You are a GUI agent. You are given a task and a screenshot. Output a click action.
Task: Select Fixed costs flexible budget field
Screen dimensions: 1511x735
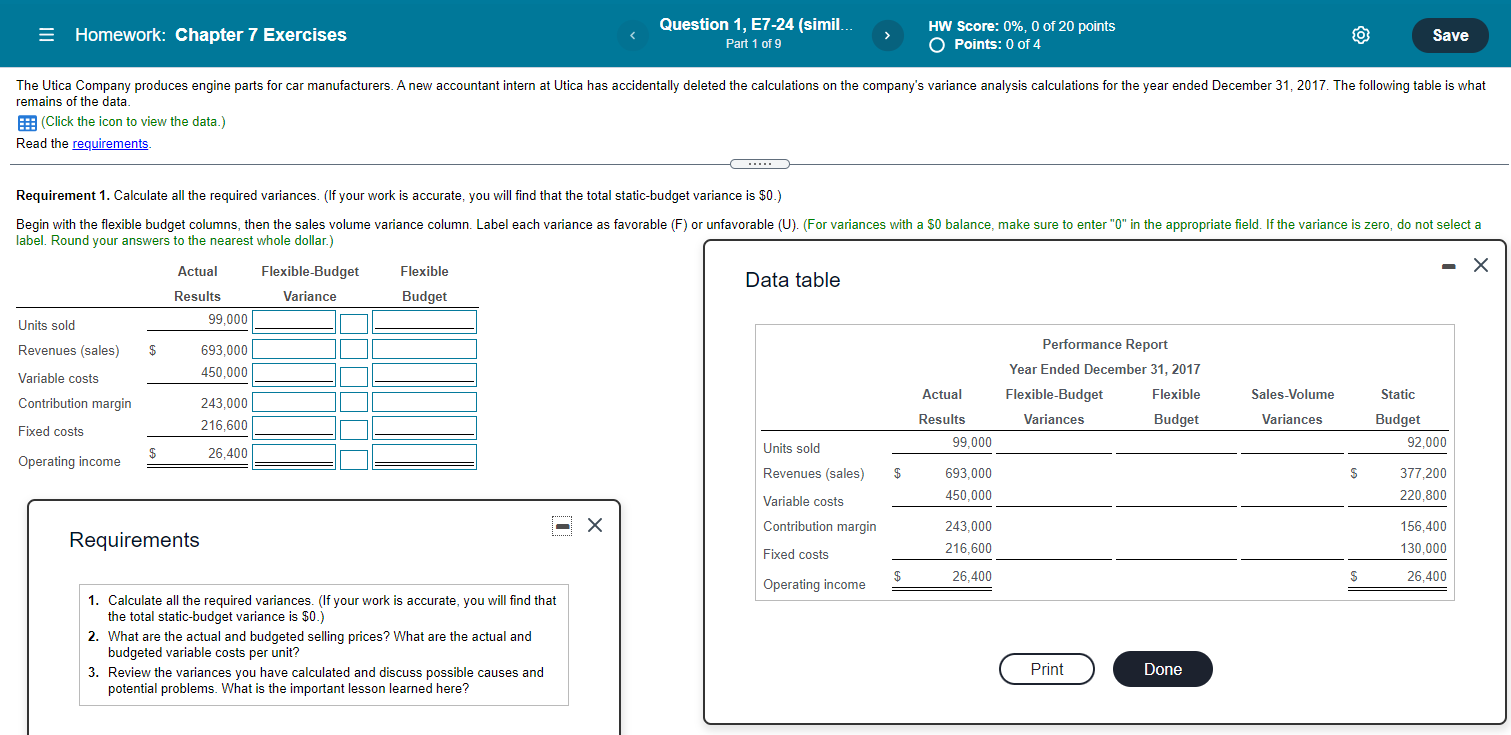(x=425, y=430)
